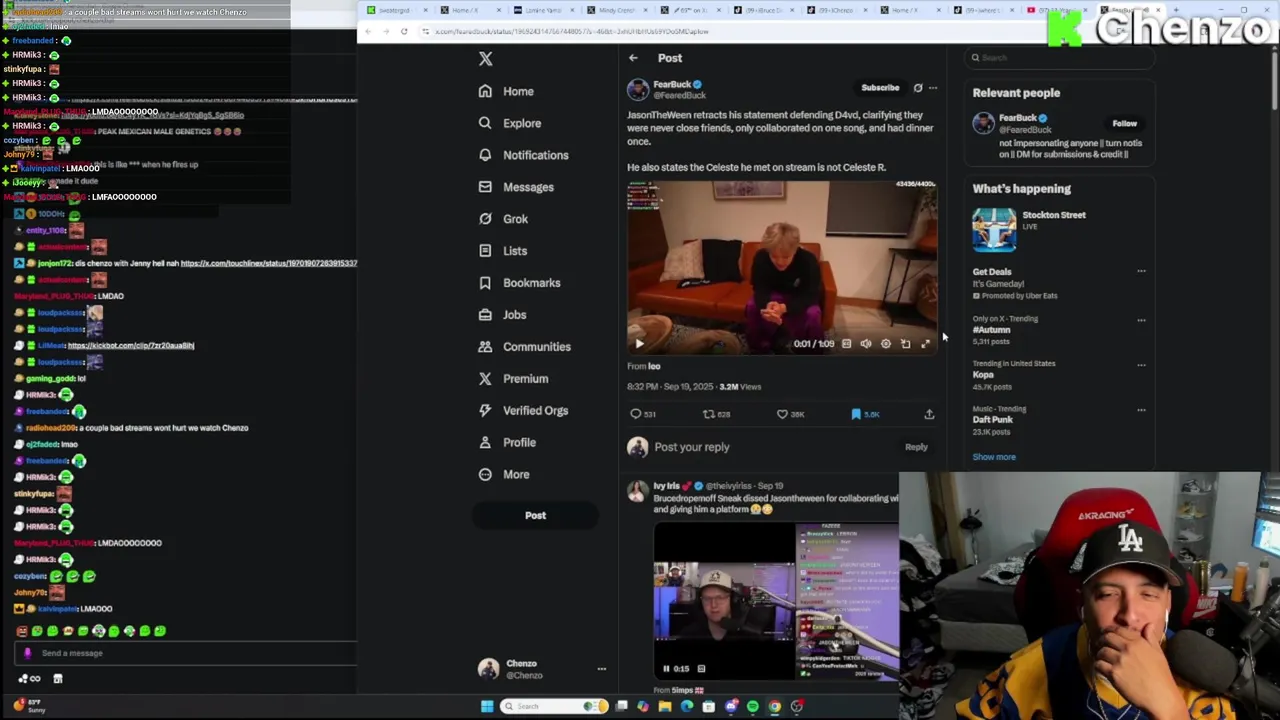Click Show more under What's happening
The width and height of the screenshot is (1280, 720).
coord(994,457)
